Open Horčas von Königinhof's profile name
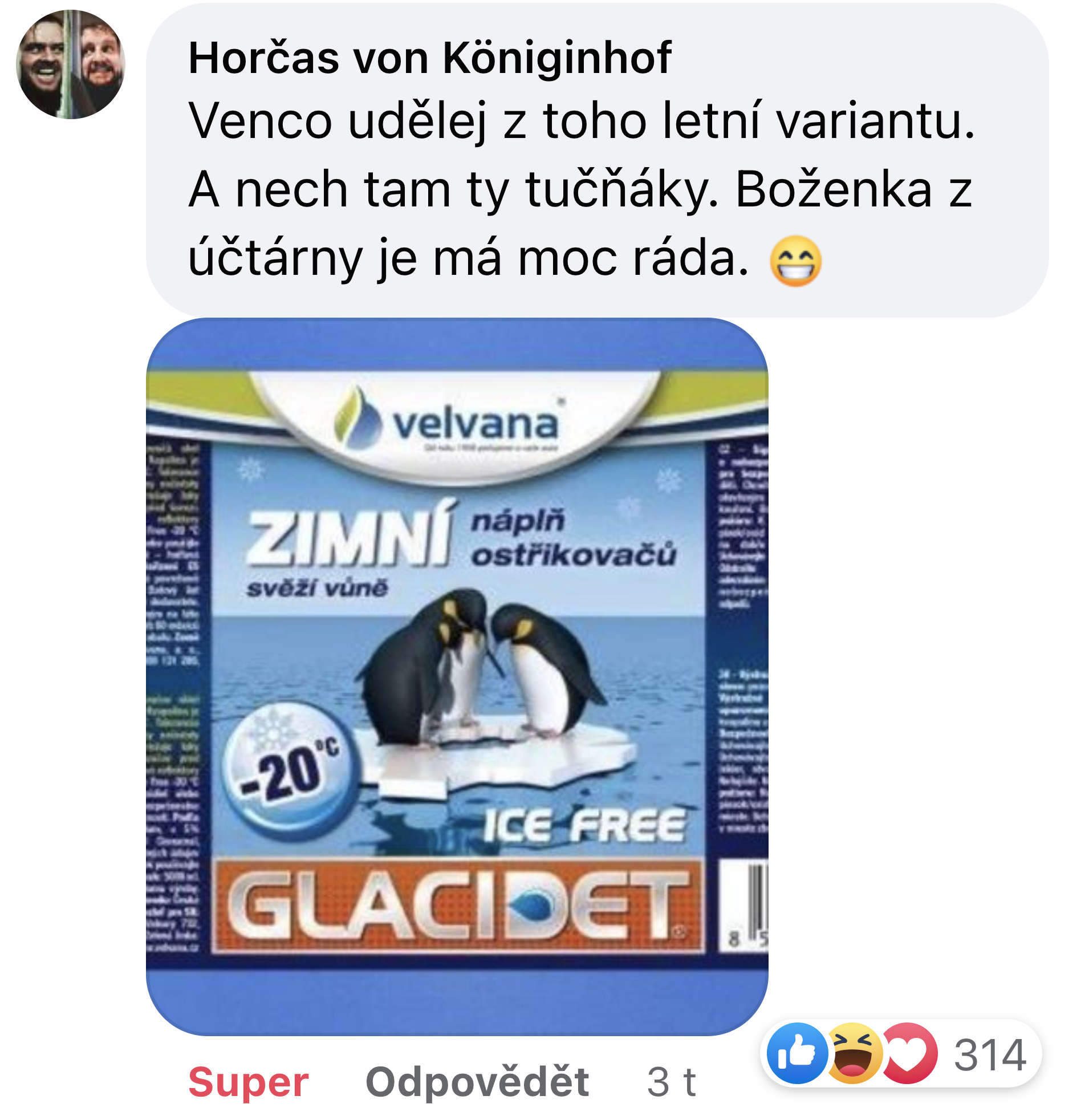1089x1120 pixels. [429, 58]
